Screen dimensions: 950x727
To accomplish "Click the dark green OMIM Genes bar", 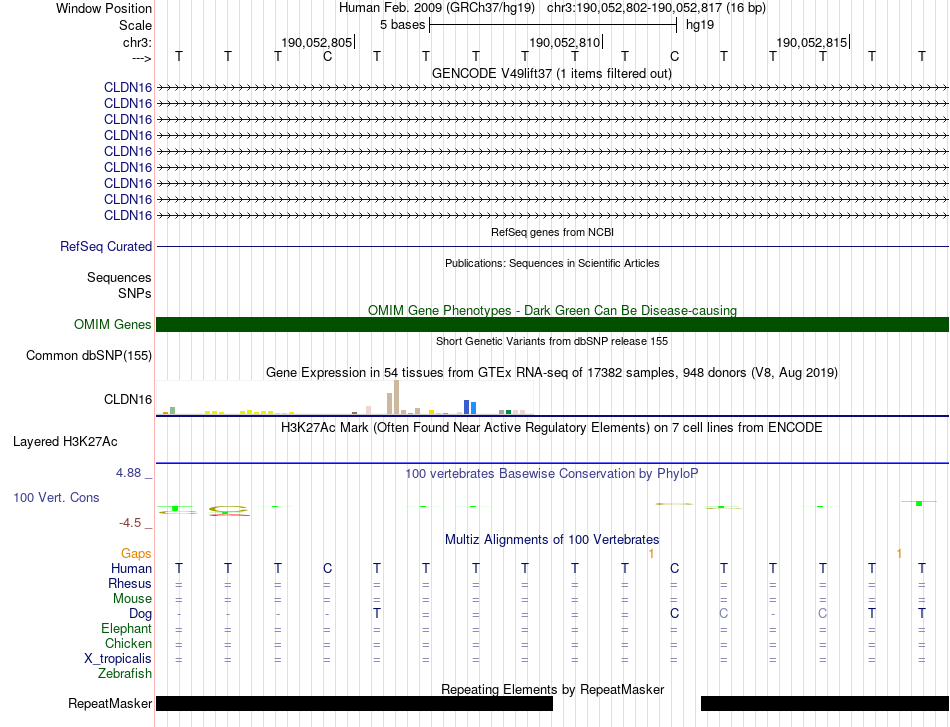I will (552, 324).
